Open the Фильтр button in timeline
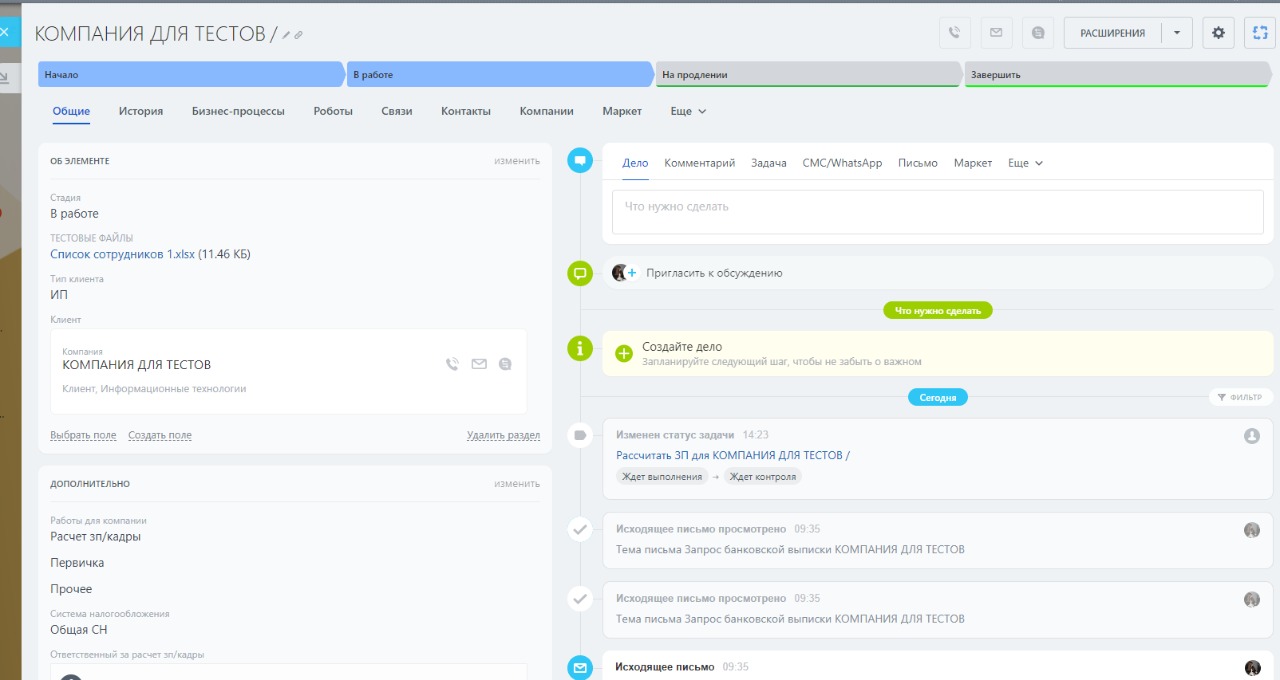The image size is (1280, 680). tap(1240, 397)
